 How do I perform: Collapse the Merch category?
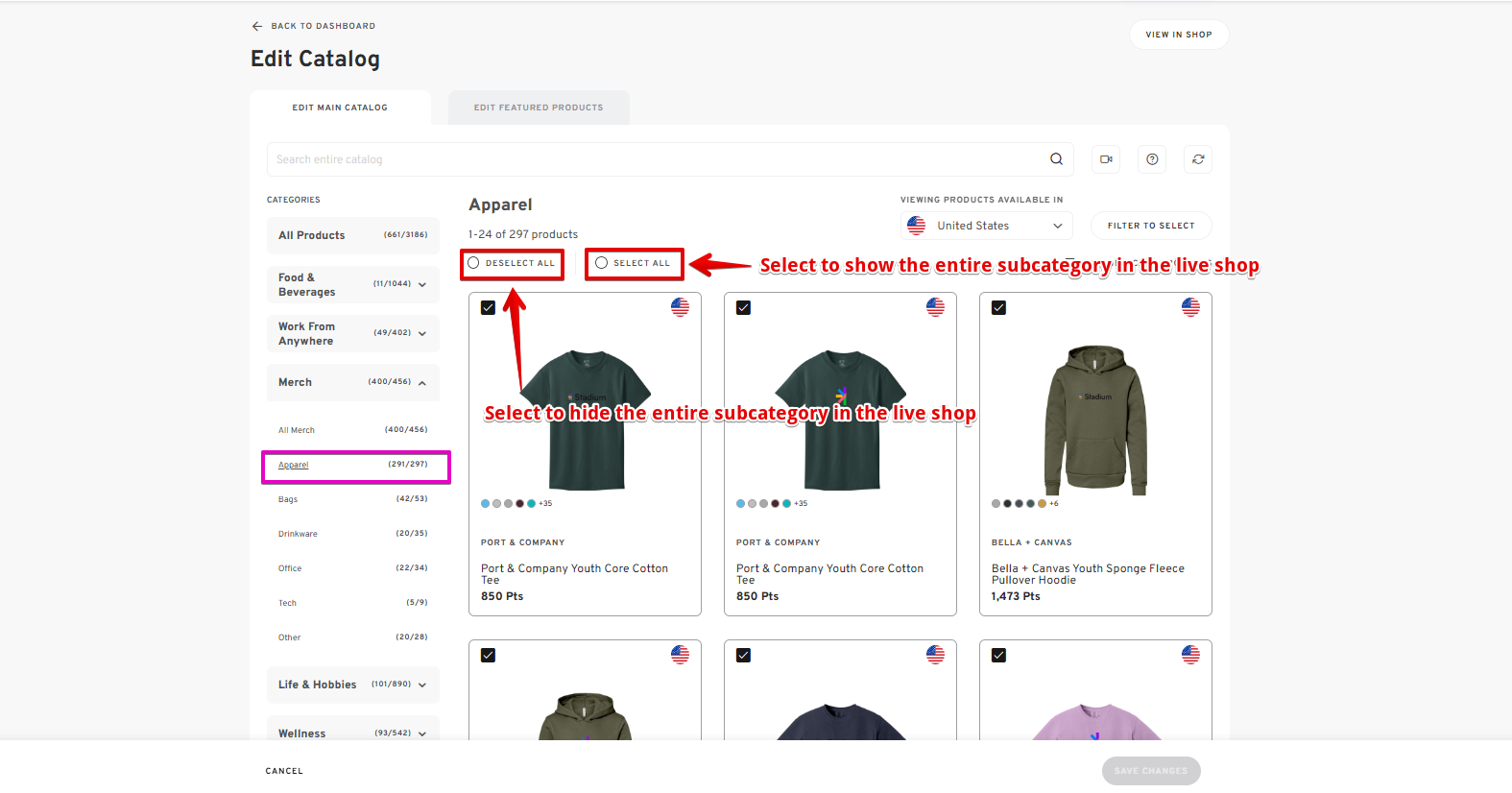421,383
